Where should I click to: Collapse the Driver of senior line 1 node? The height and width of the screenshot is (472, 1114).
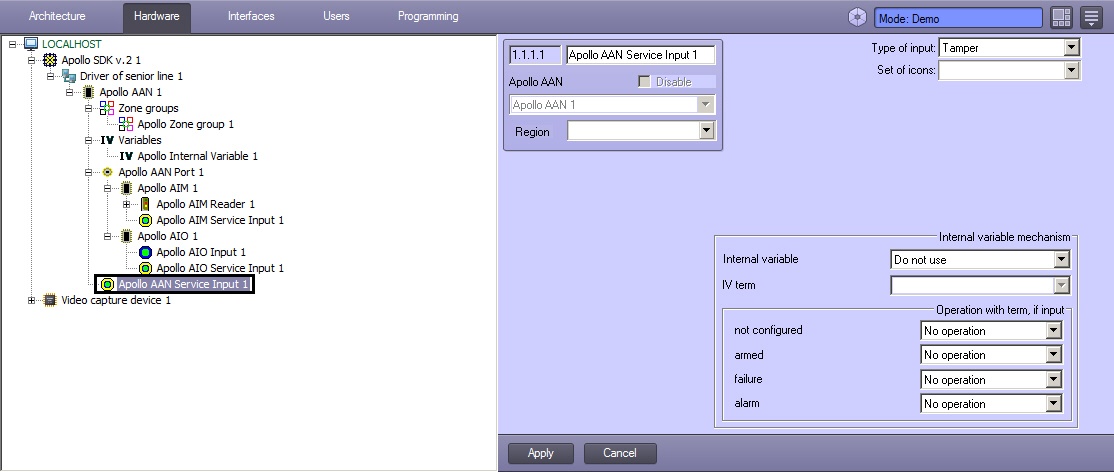click(50, 76)
